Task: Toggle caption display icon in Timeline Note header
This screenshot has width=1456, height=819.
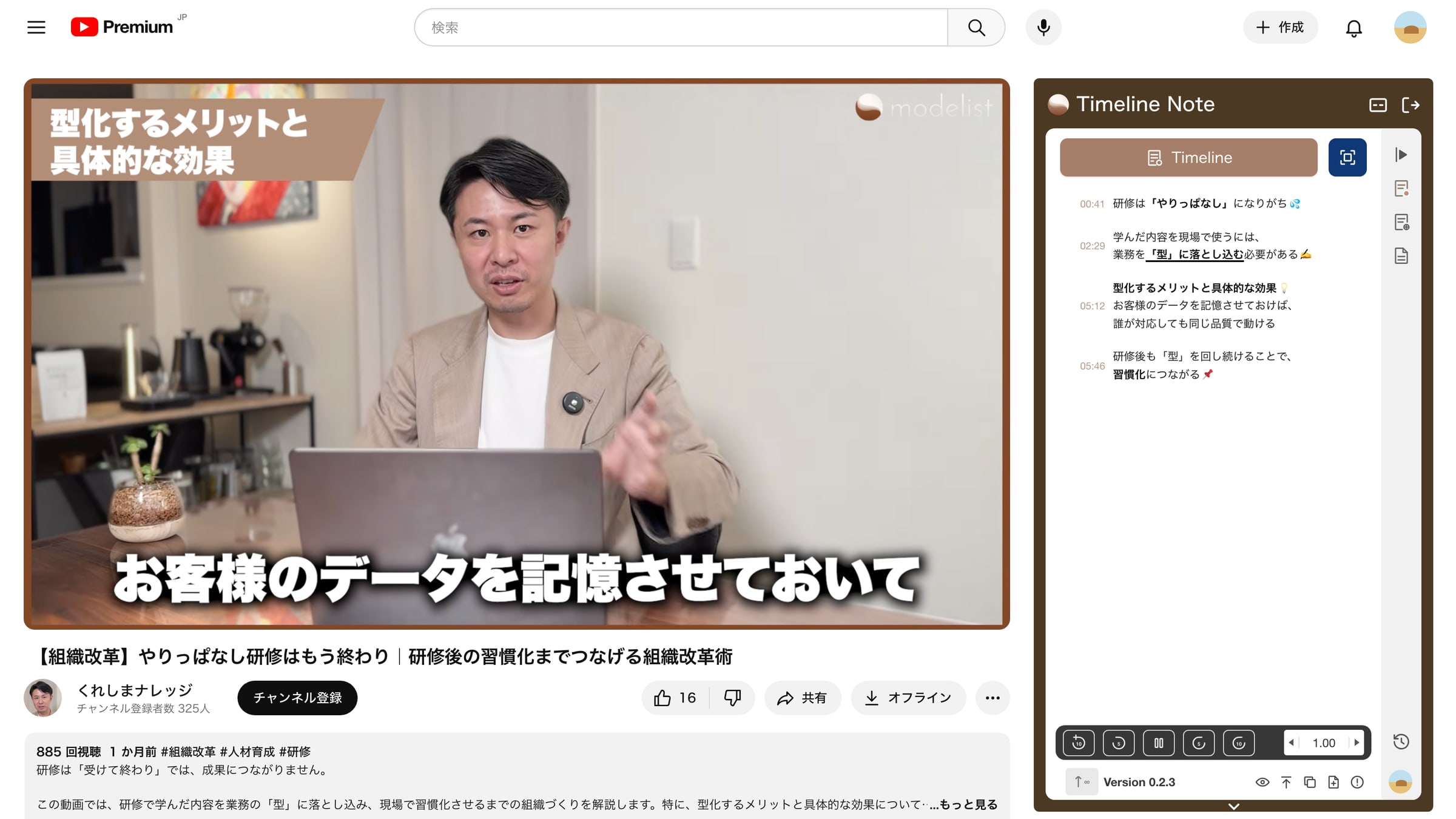Action: [x=1378, y=105]
